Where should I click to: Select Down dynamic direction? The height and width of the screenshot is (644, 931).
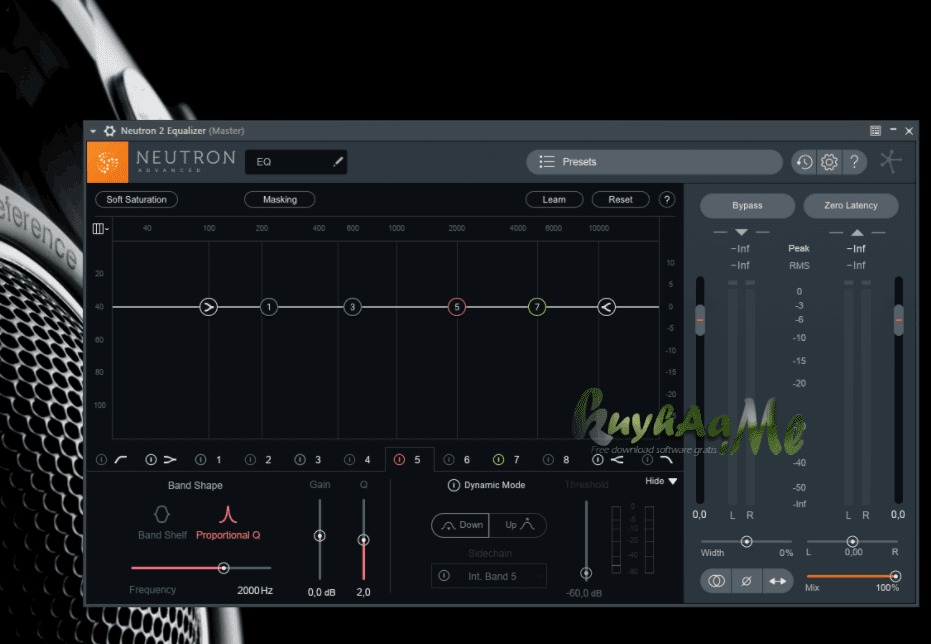click(x=460, y=525)
